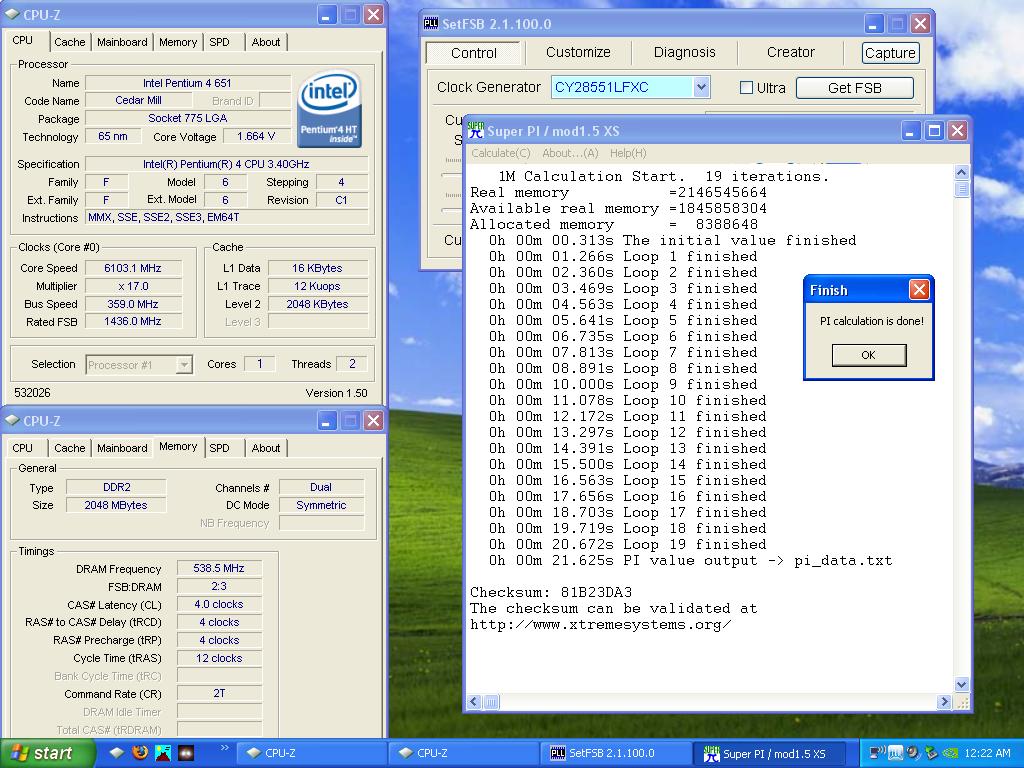This screenshot has width=1024, height=768.
Task: Open Processor #1 selection dropdown
Action: (x=139, y=364)
